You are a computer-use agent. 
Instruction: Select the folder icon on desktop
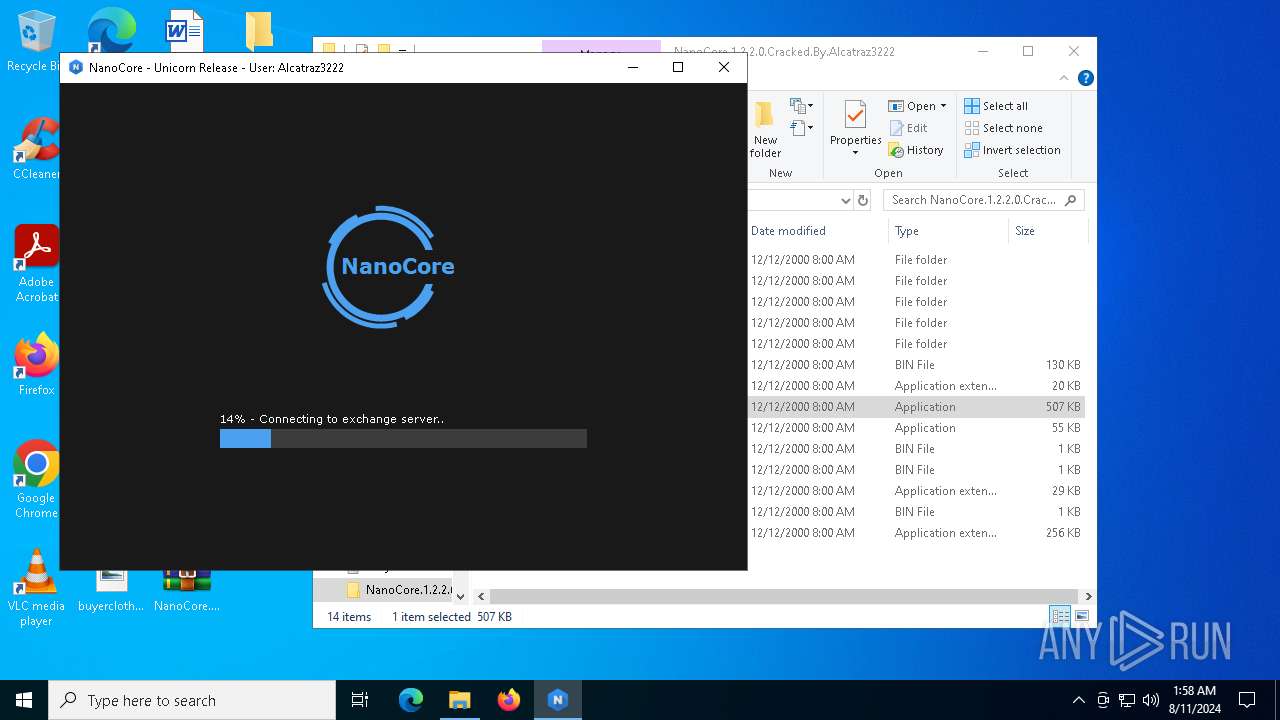[x=259, y=30]
